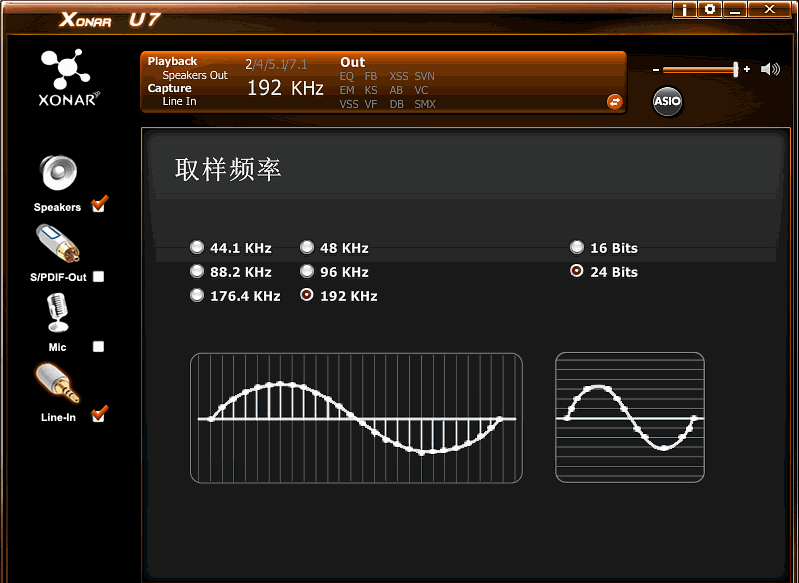Close the Xonar U7 window
The height and width of the screenshot is (583, 799).
[x=770, y=9]
